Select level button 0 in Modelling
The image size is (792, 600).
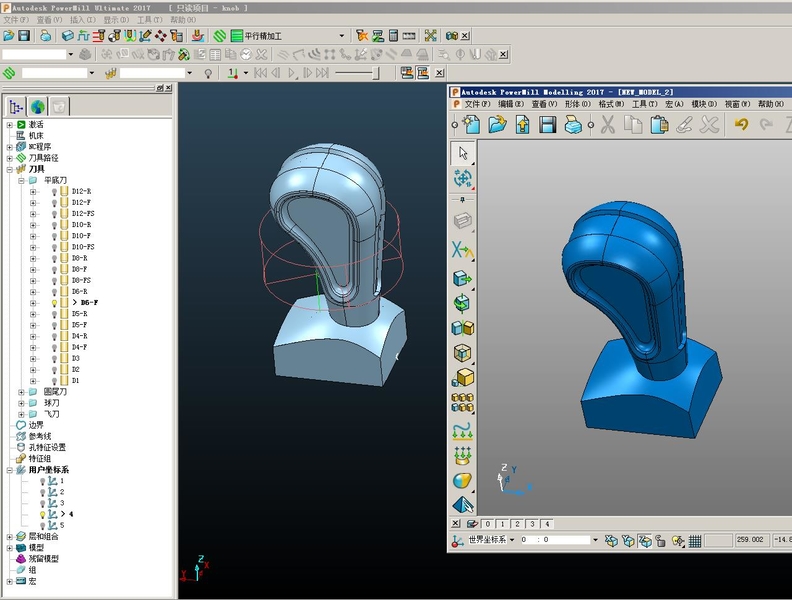[x=488, y=524]
